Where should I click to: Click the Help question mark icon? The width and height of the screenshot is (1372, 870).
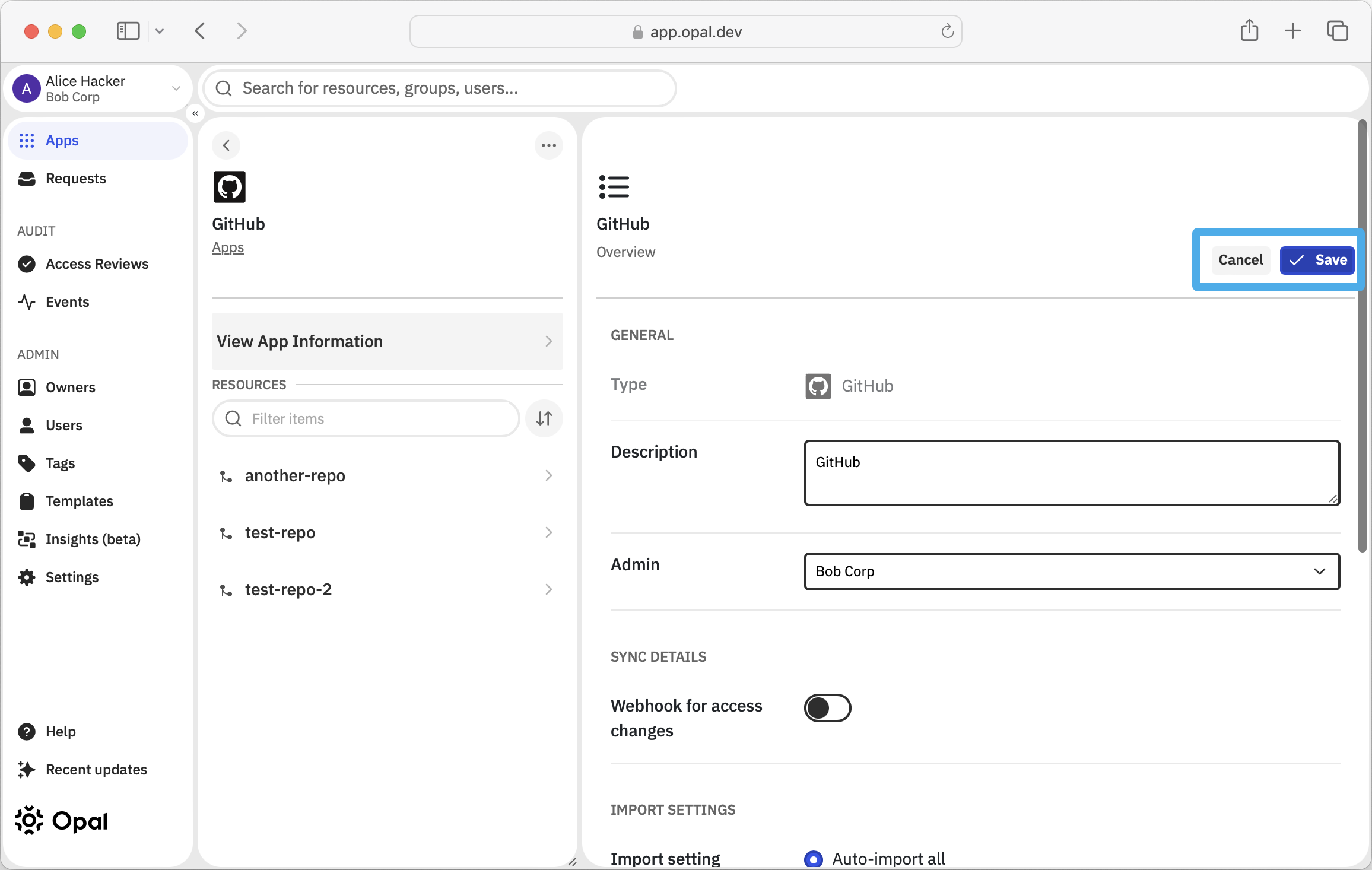coord(27,732)
